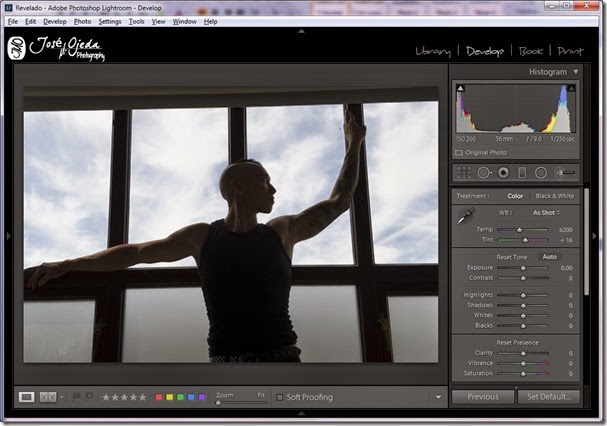Show the left panel group arrow

pyautogui.click(x=9, y=235)
